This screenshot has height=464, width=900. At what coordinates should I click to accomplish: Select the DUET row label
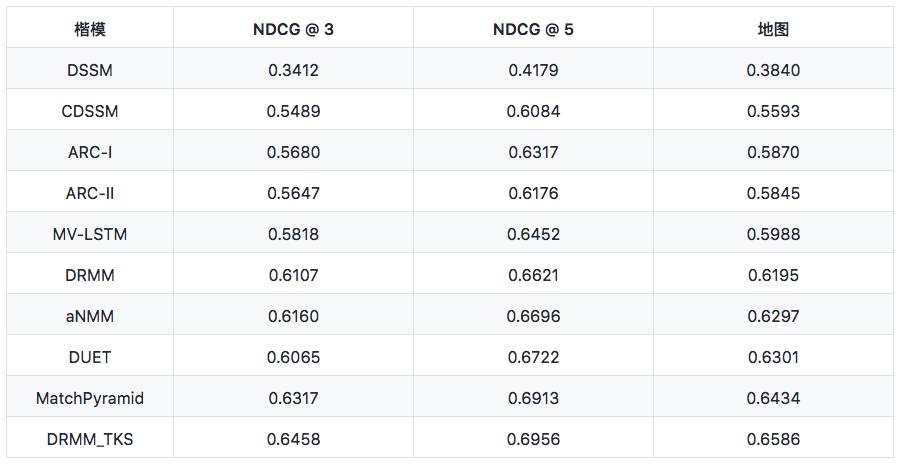[x=90, y=357]
